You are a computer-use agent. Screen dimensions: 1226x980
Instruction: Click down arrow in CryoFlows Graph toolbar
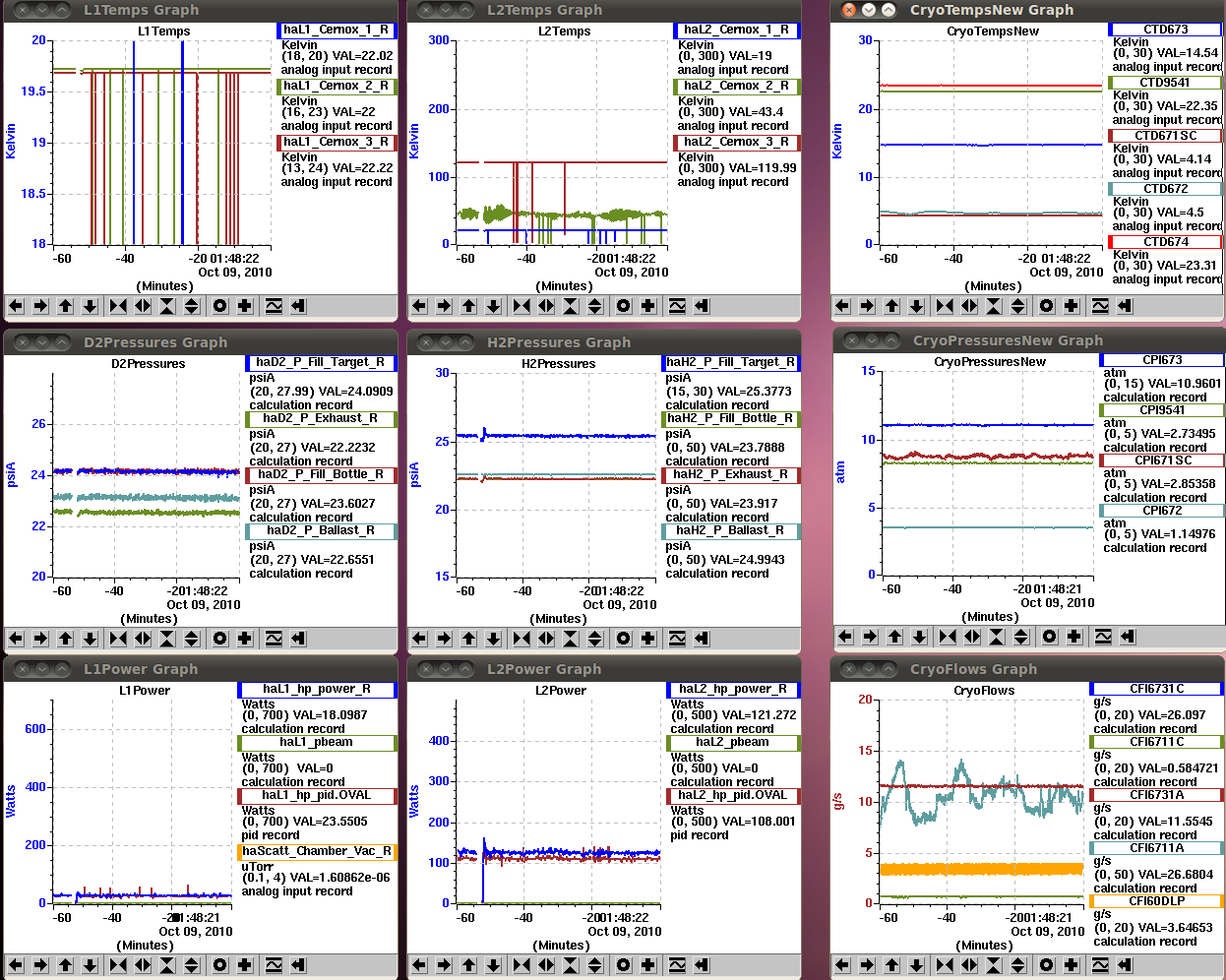917,965
